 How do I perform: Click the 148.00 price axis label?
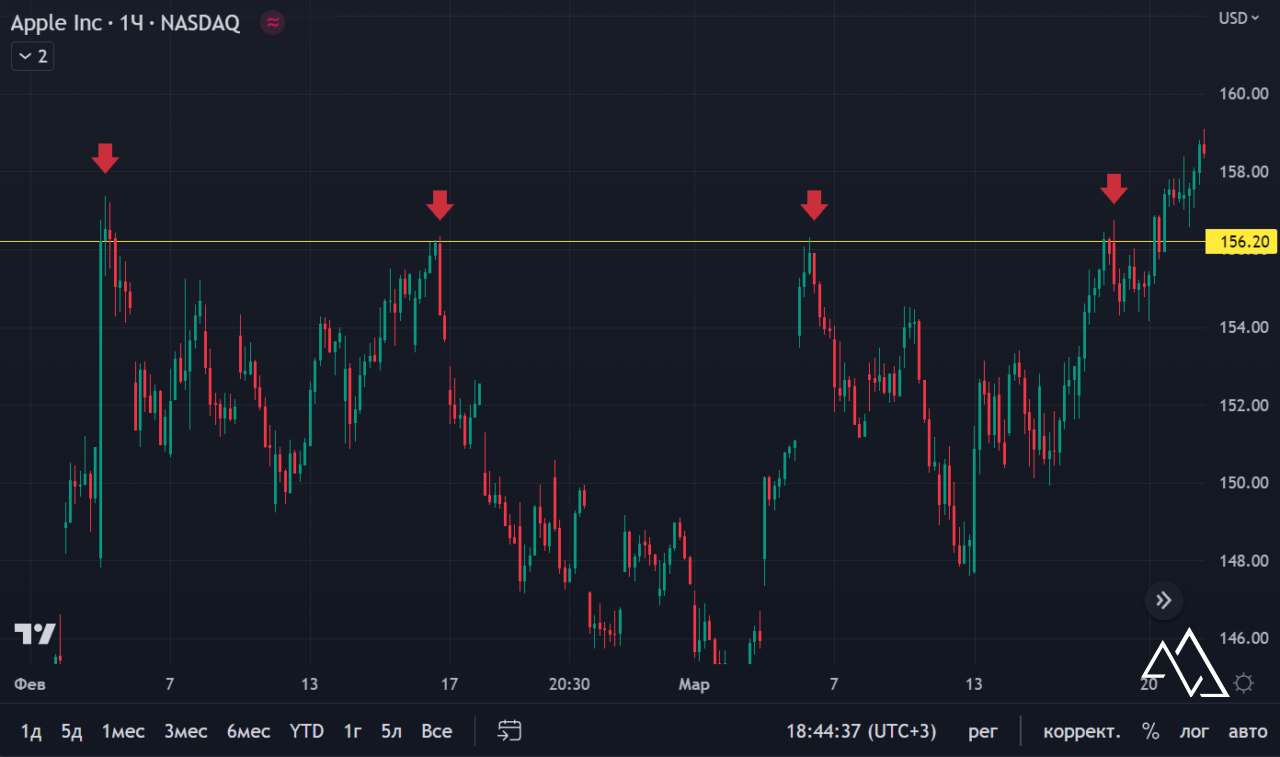[x=1245, y=561]
